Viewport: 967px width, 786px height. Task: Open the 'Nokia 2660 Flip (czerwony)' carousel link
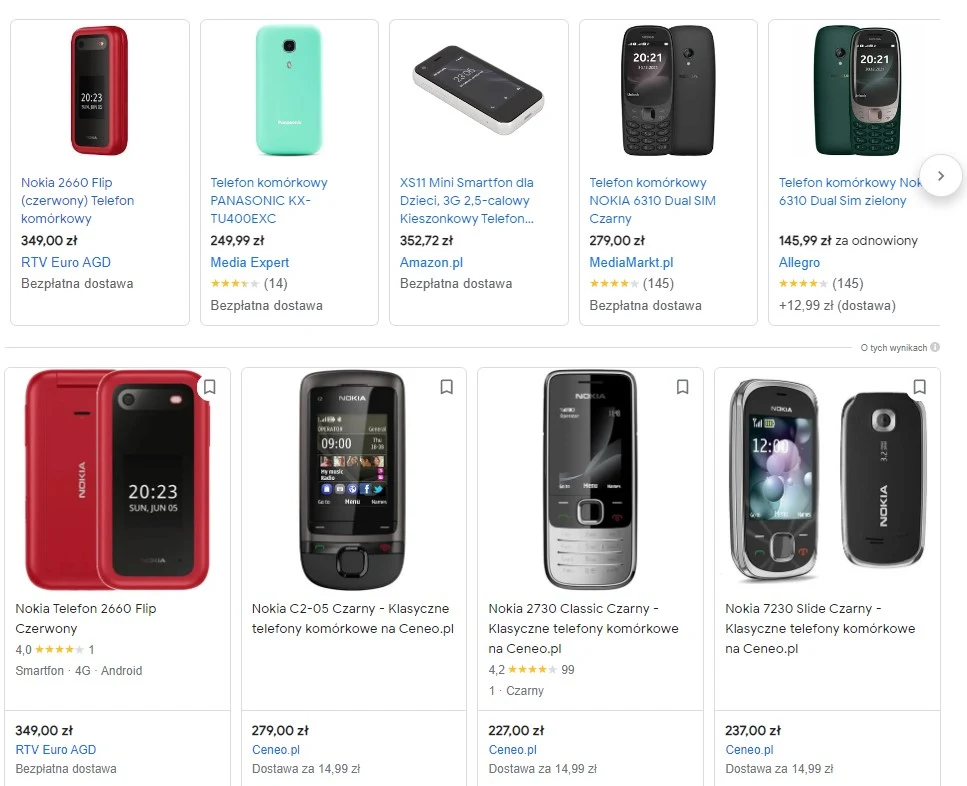point(77,200)
